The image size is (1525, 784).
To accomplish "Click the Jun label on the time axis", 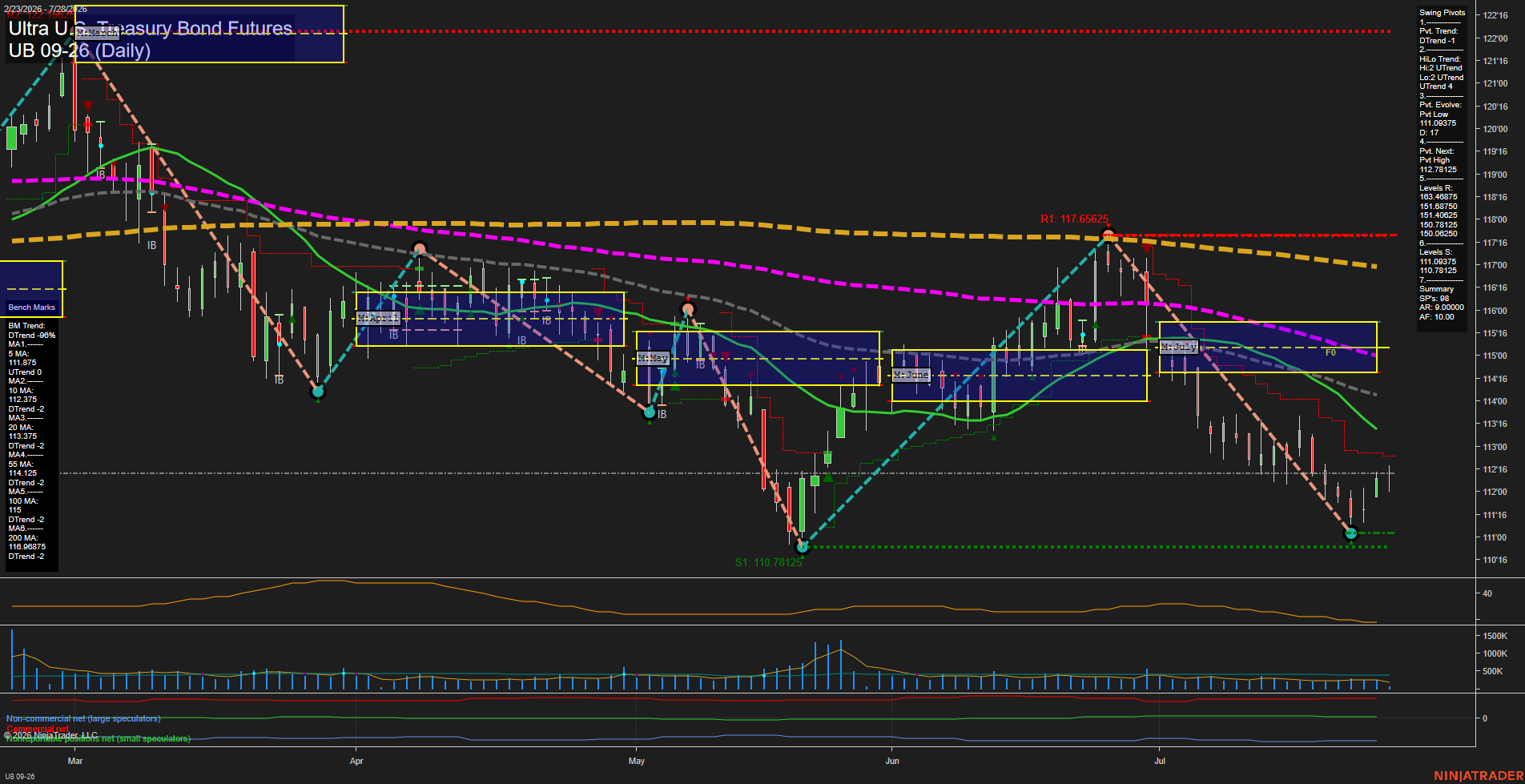I will pyautogui.click(x=892, y=761).
